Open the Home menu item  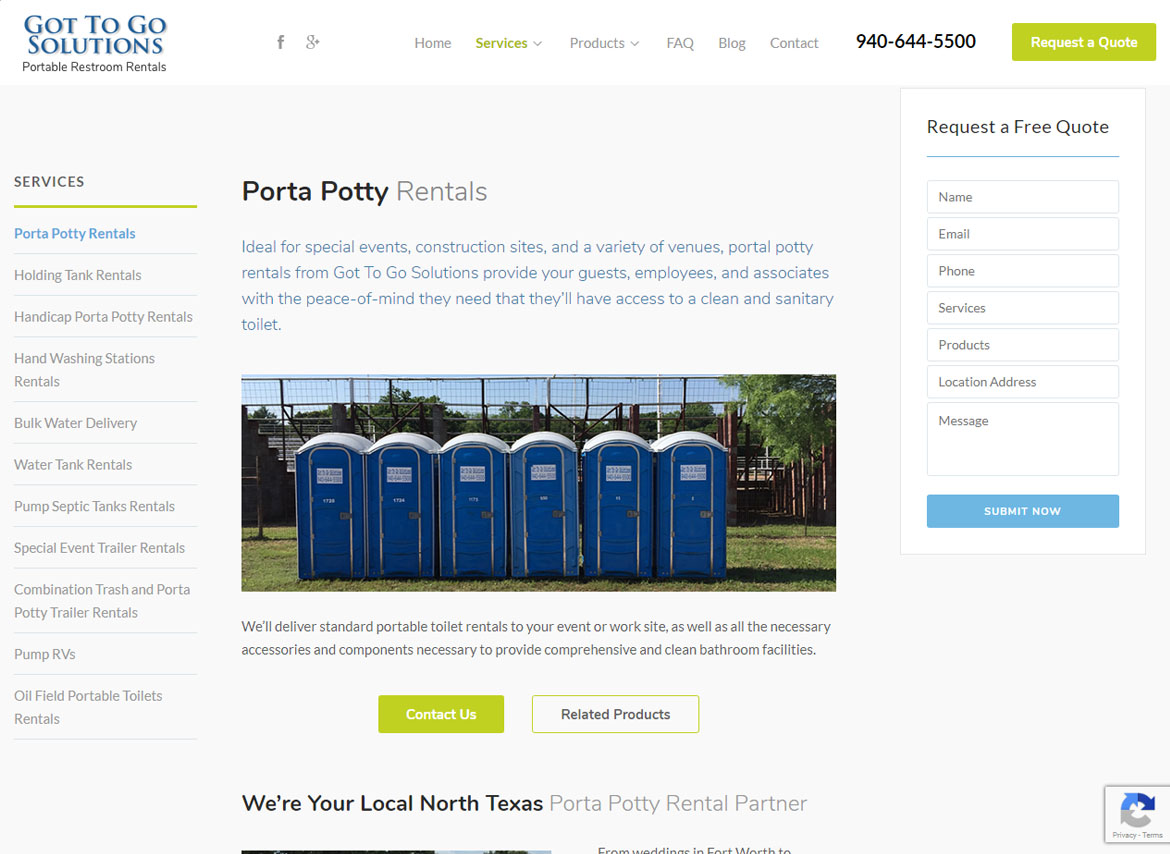click(x=433, y=43)
